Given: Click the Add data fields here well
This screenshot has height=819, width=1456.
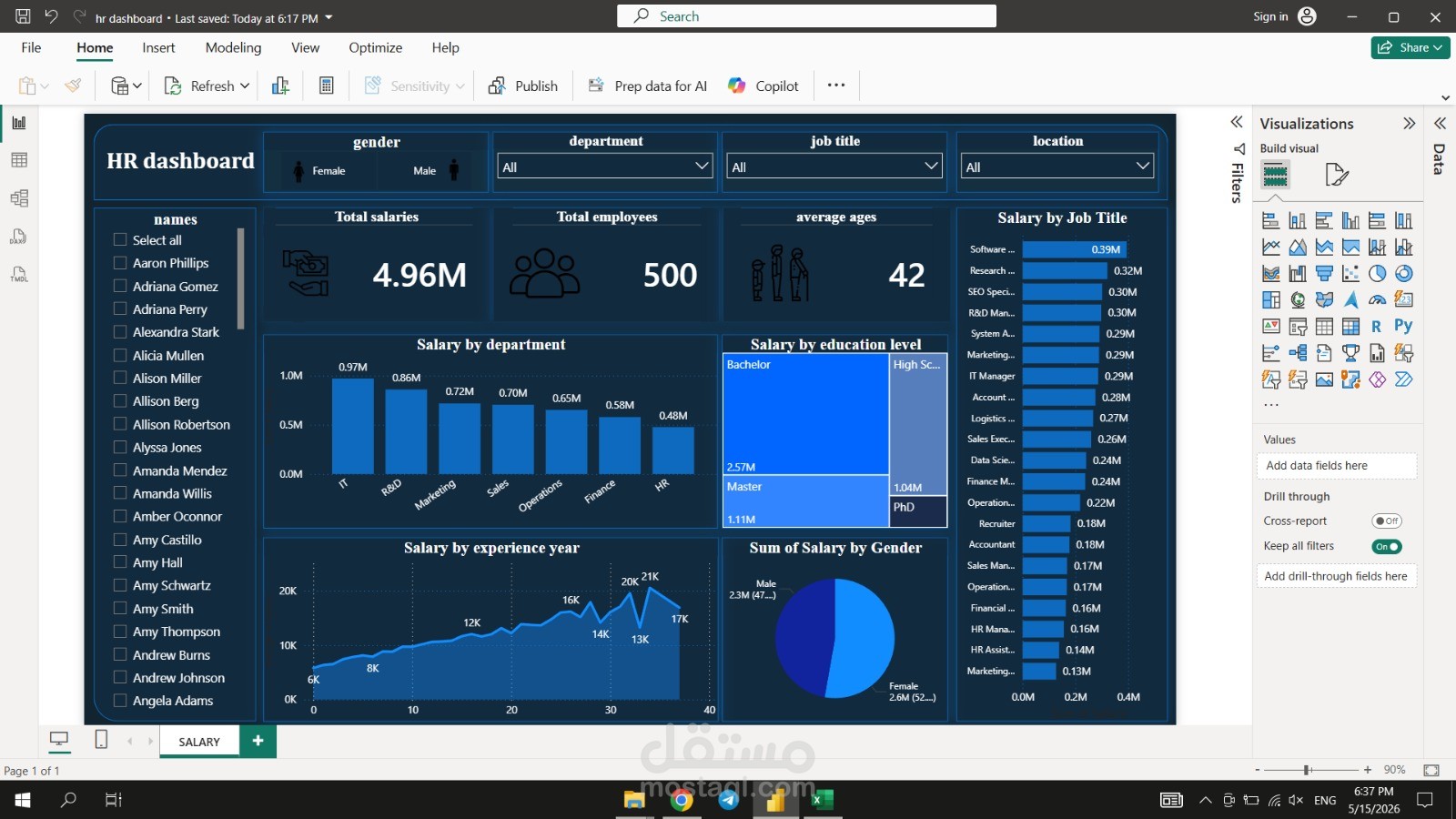Looking at the screenshot, I should [x=1336, y=466].
